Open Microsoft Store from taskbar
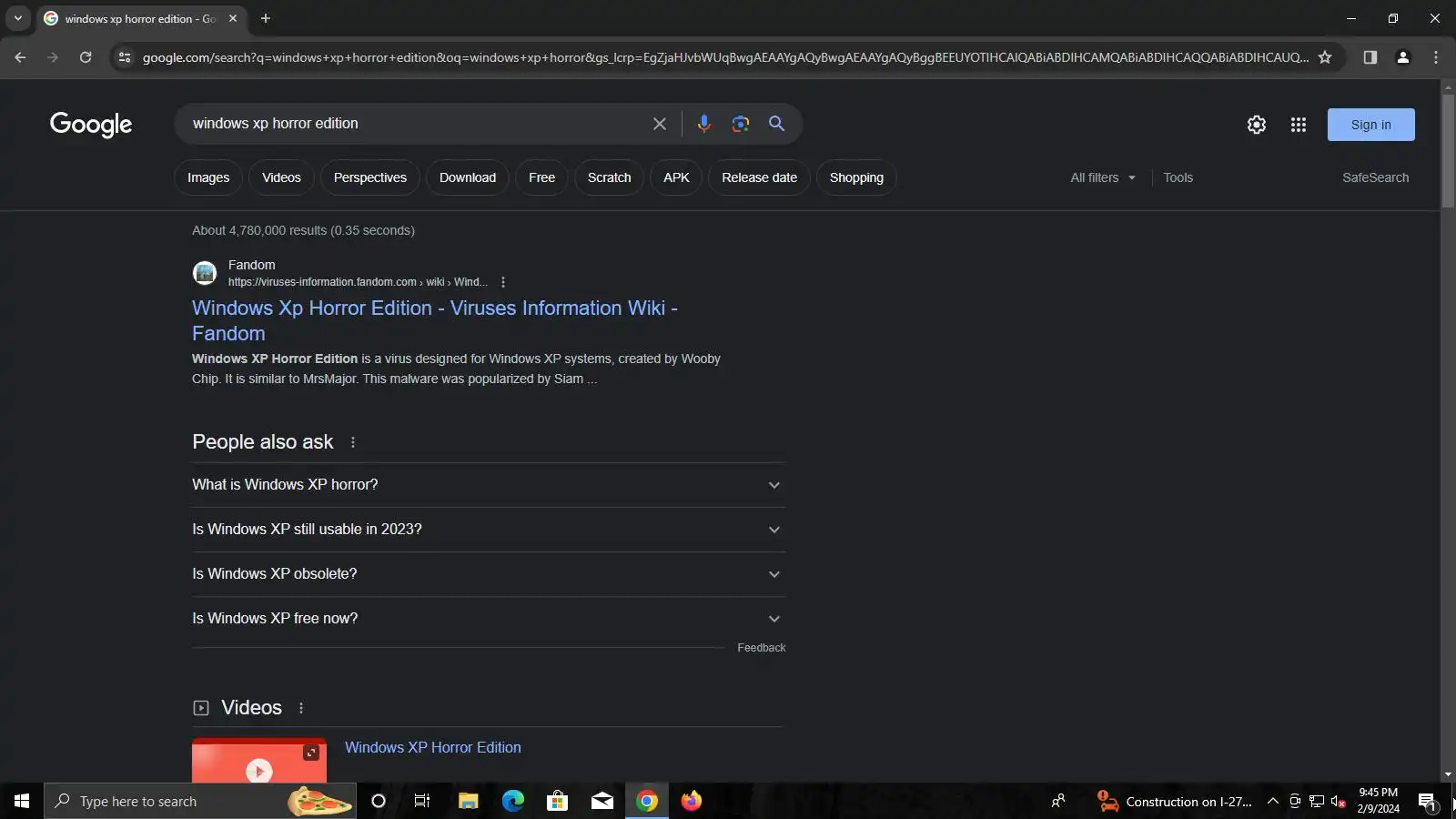Viewport: 1456px width, 819px height. click(557, 801)
